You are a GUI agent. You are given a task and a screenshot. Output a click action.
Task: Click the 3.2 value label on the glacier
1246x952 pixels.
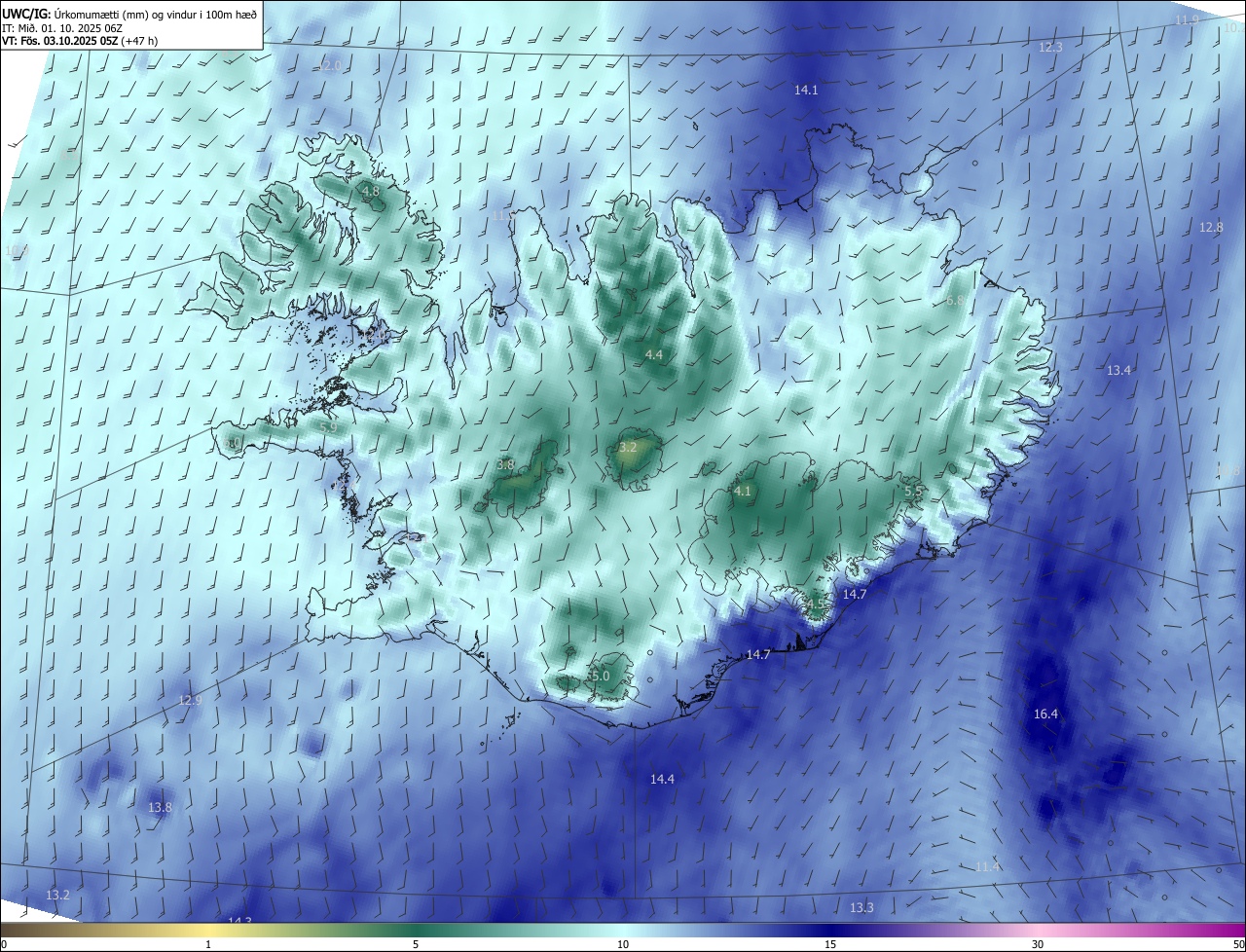click(x=628, y=448)
